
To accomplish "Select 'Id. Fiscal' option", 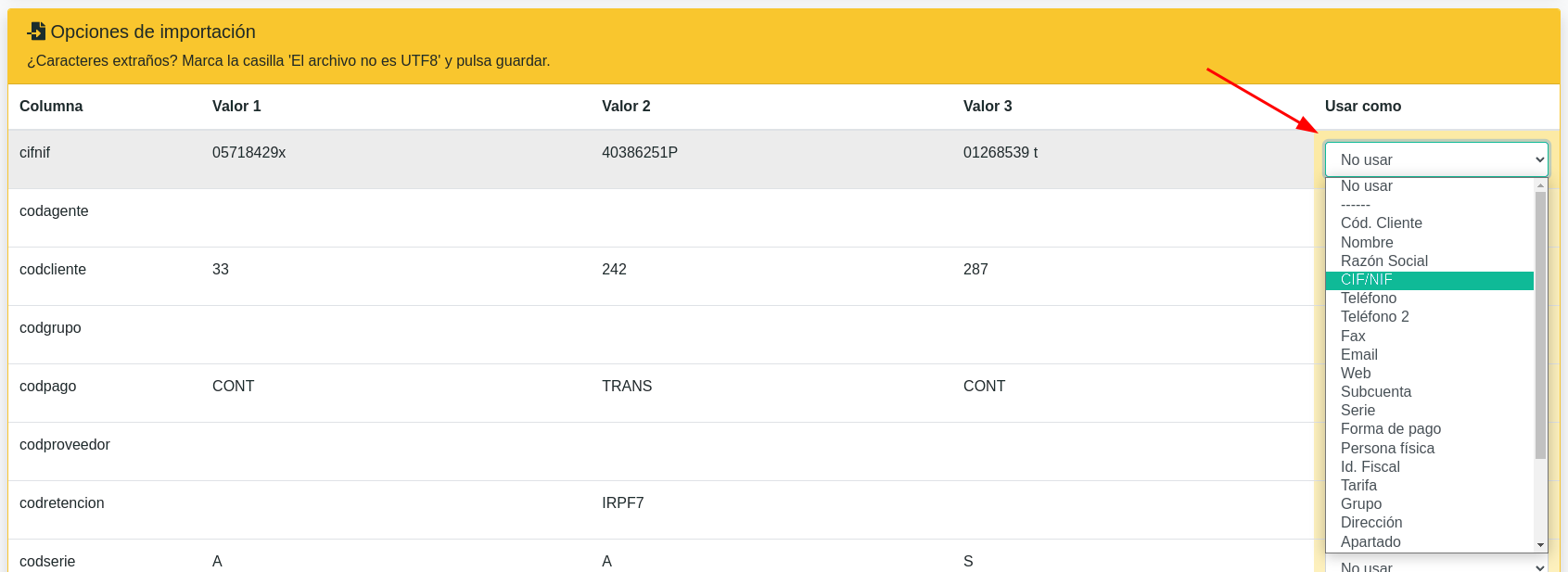I will point(1430,467).
